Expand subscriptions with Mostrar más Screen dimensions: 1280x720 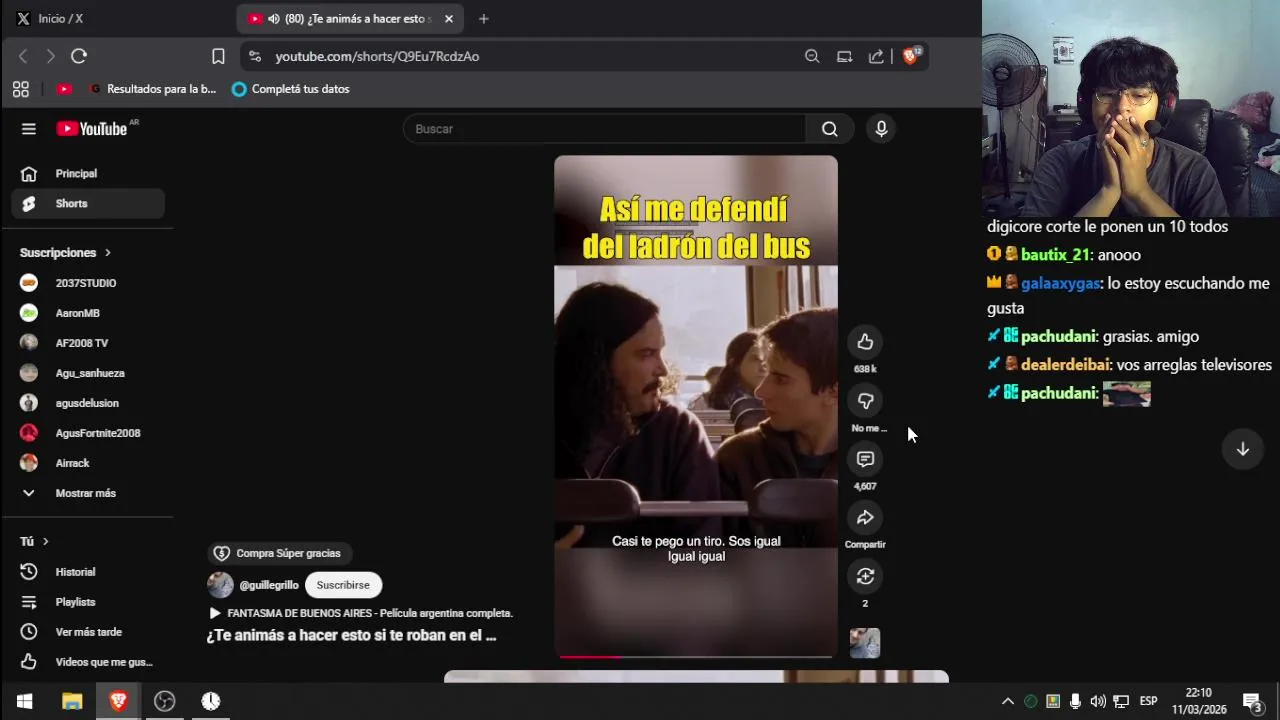88,493
